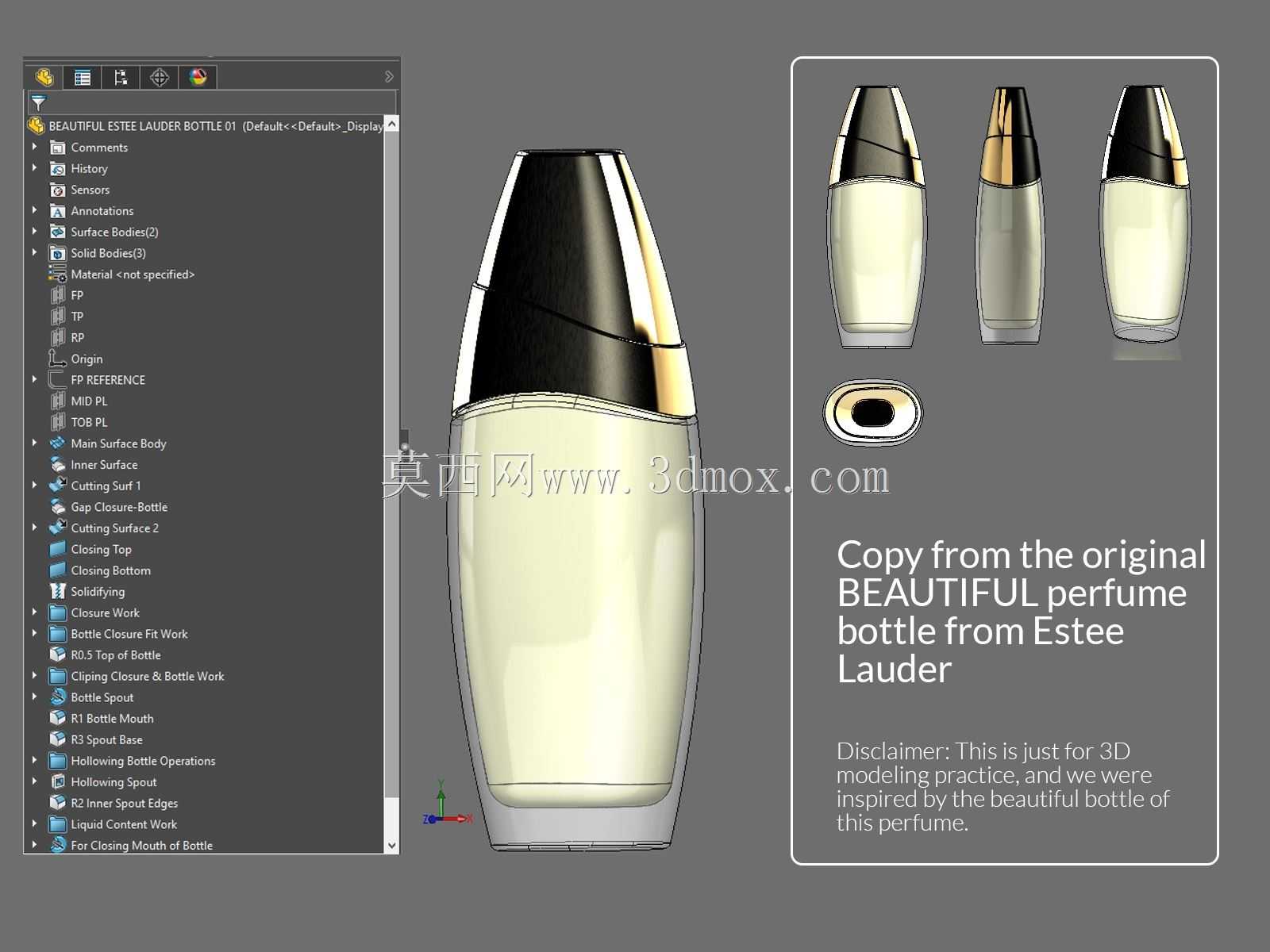Click the Gap Closure-Bottle surface icon
Viewport: 1270px width, 952px height.
coord(57,507)
